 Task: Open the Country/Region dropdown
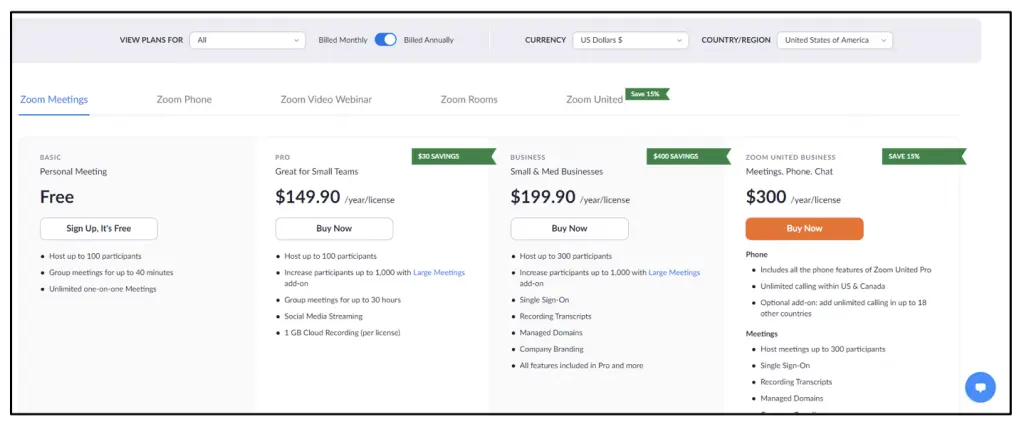click(x=835, y=40)
